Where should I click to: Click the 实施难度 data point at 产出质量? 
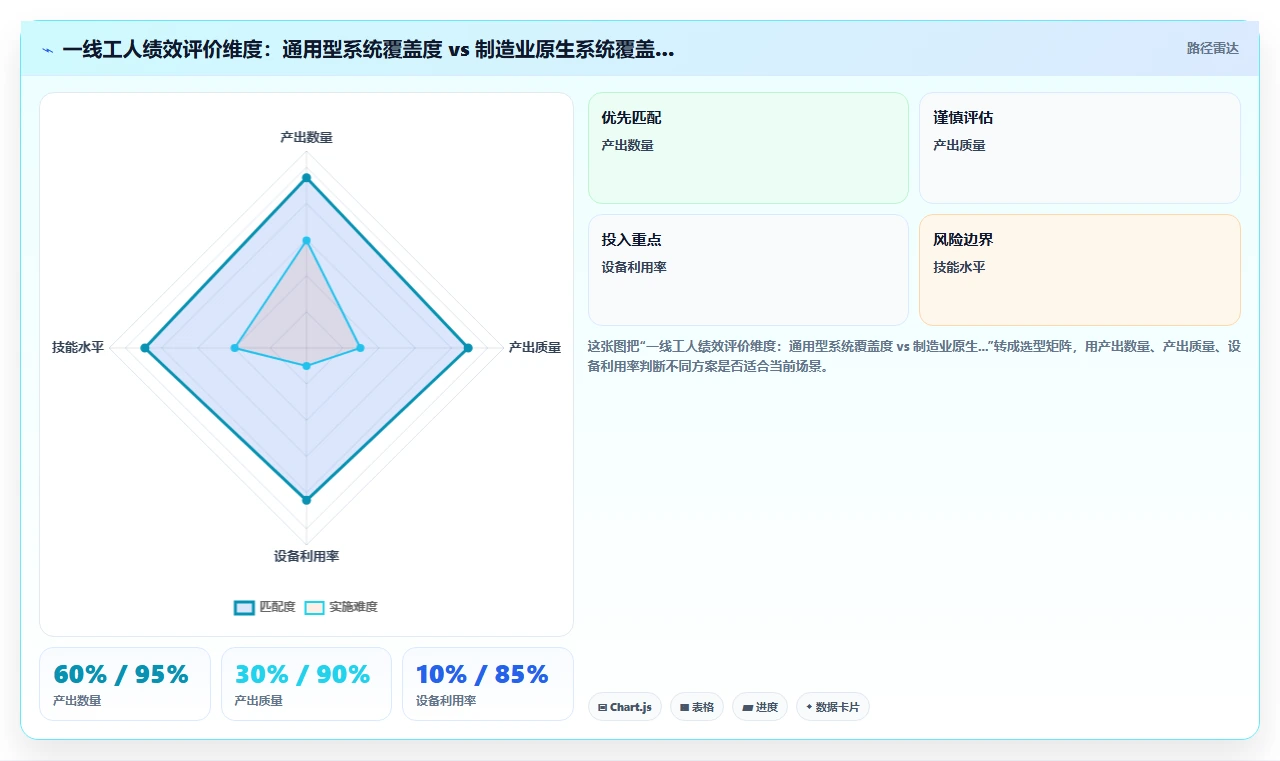point(360,348)
